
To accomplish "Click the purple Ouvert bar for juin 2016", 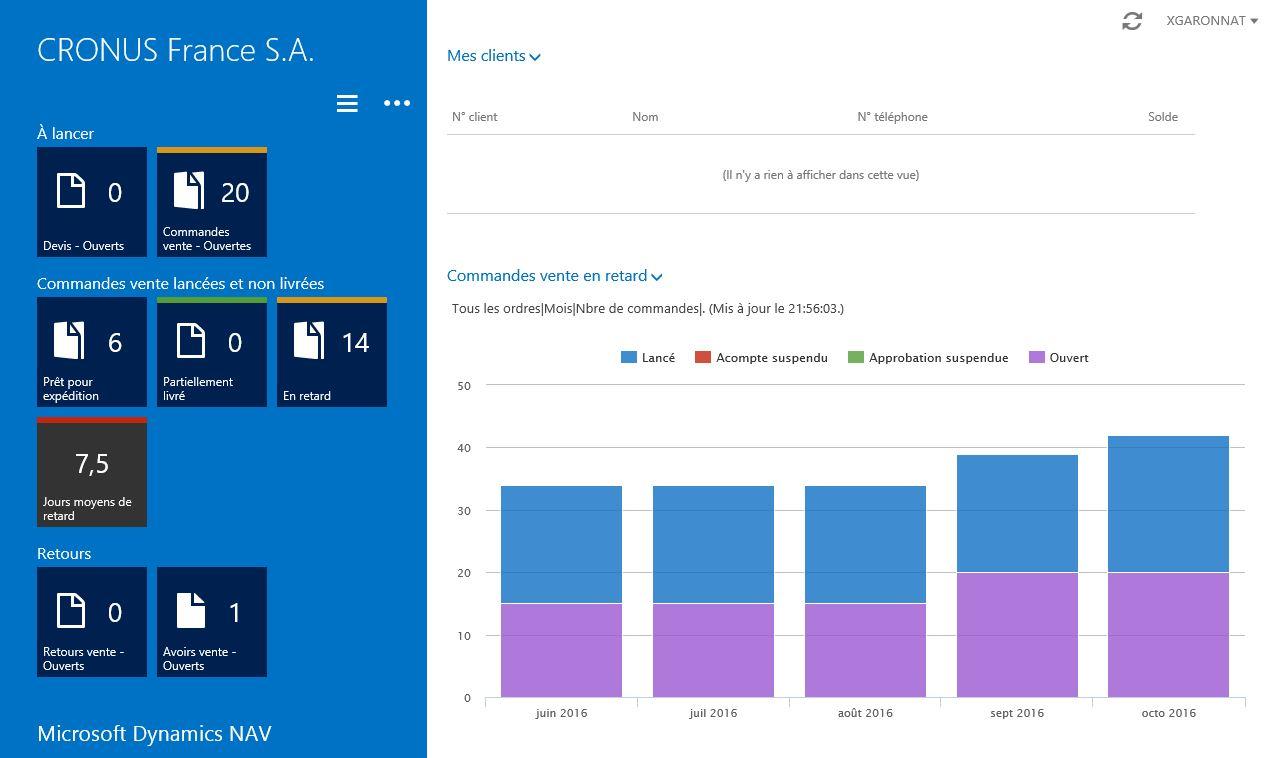I will coord(561,651).
